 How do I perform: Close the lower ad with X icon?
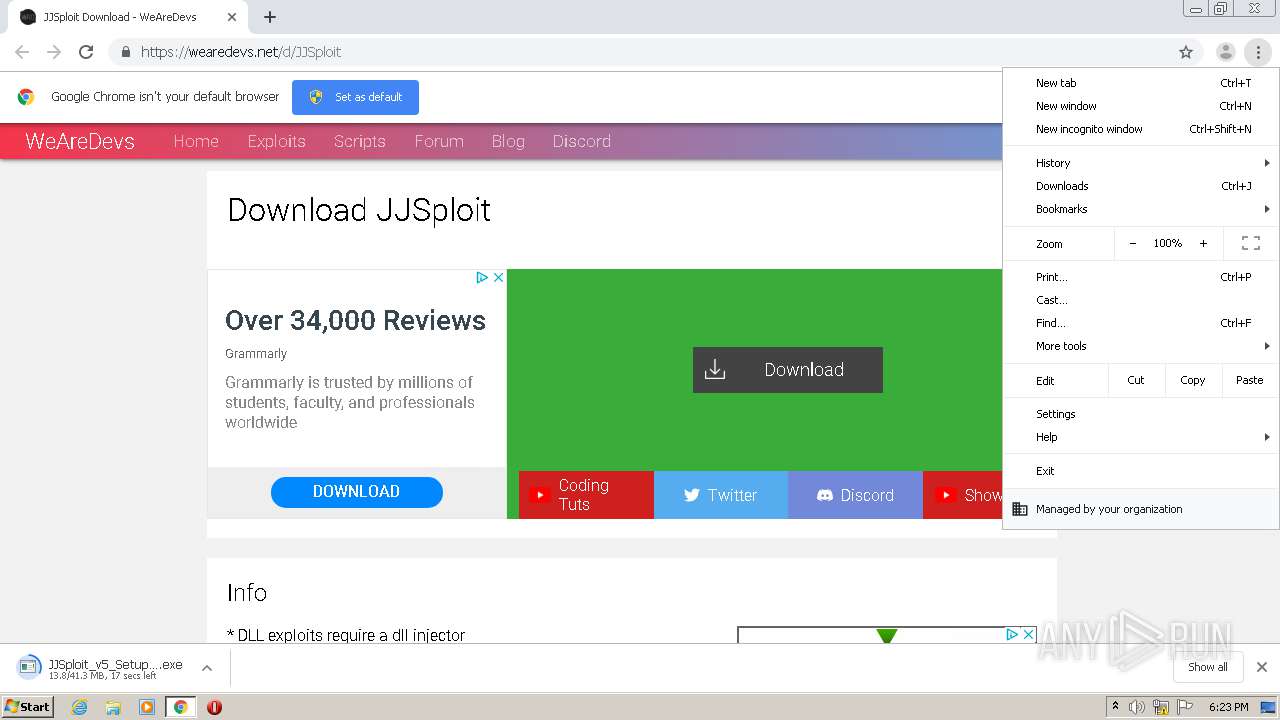pos(1028,634)
